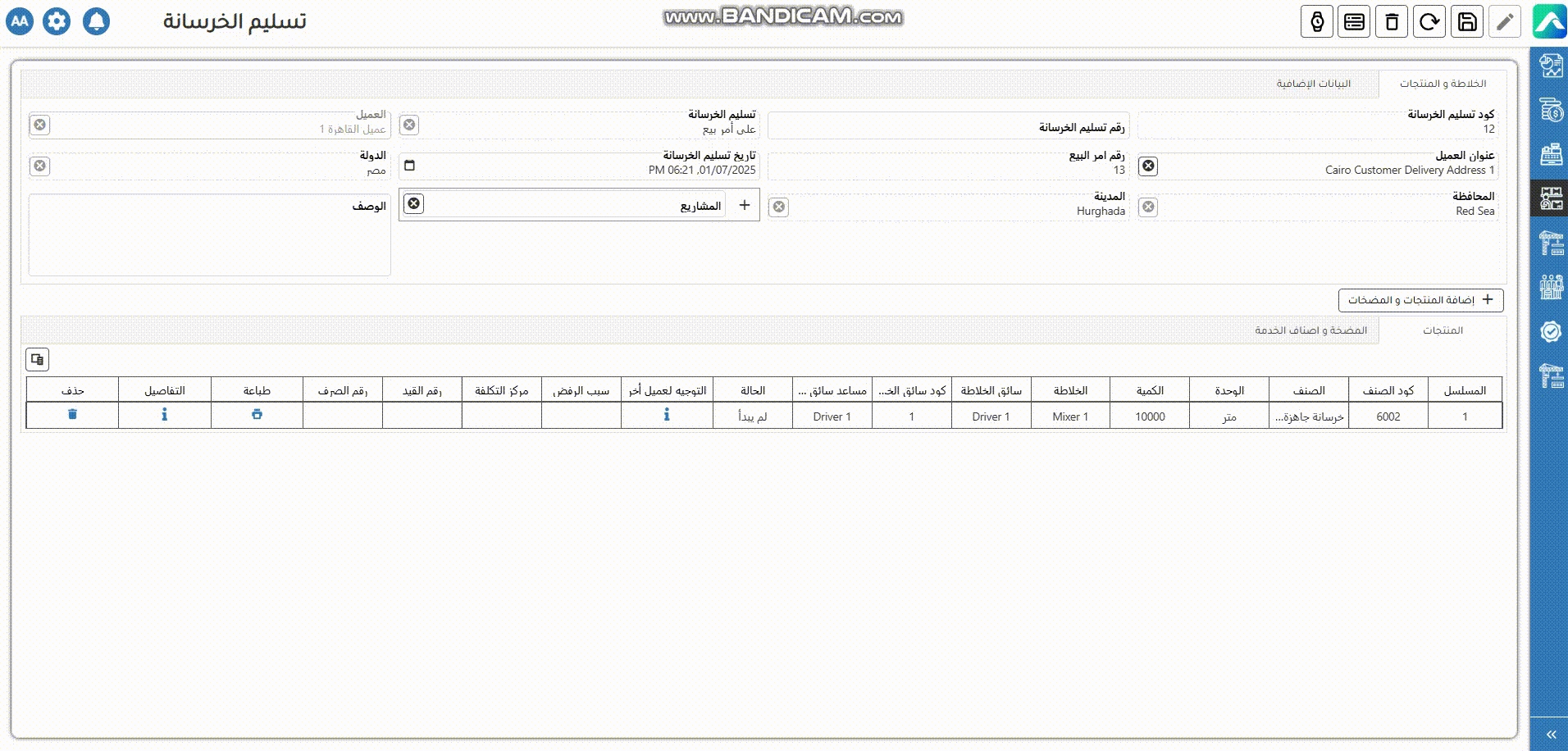Click the refresh arrow toolbar icon
The width and height of the screenshot is (1568, 751).
tap(1429, 22)
